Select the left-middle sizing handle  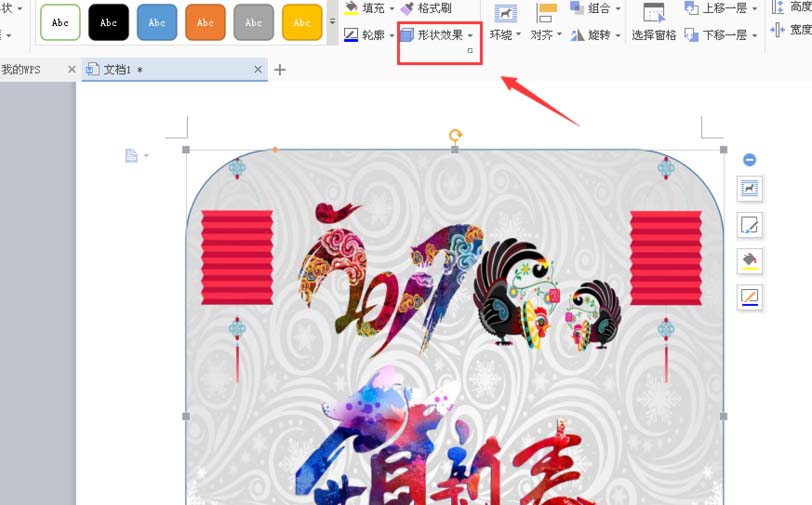(186, 416)
